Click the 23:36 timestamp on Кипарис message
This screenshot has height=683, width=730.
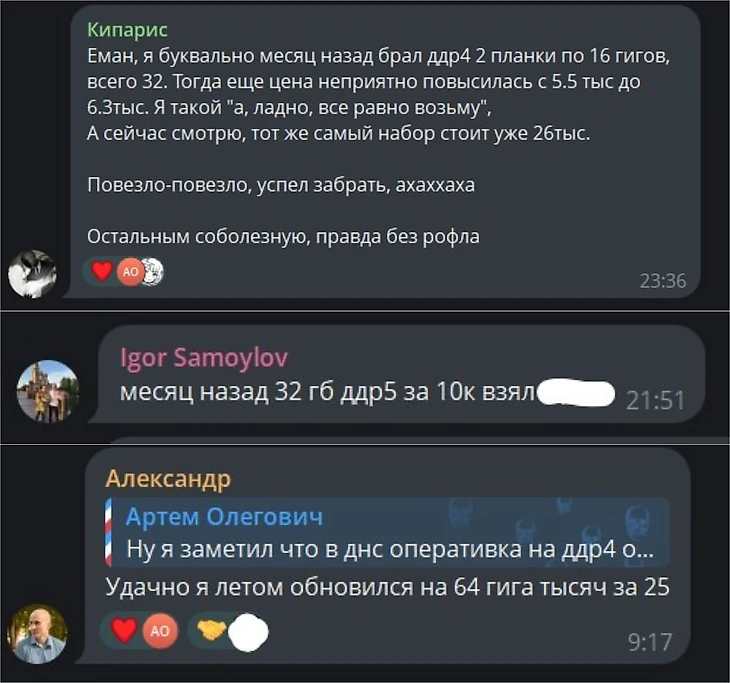(662, 281)
